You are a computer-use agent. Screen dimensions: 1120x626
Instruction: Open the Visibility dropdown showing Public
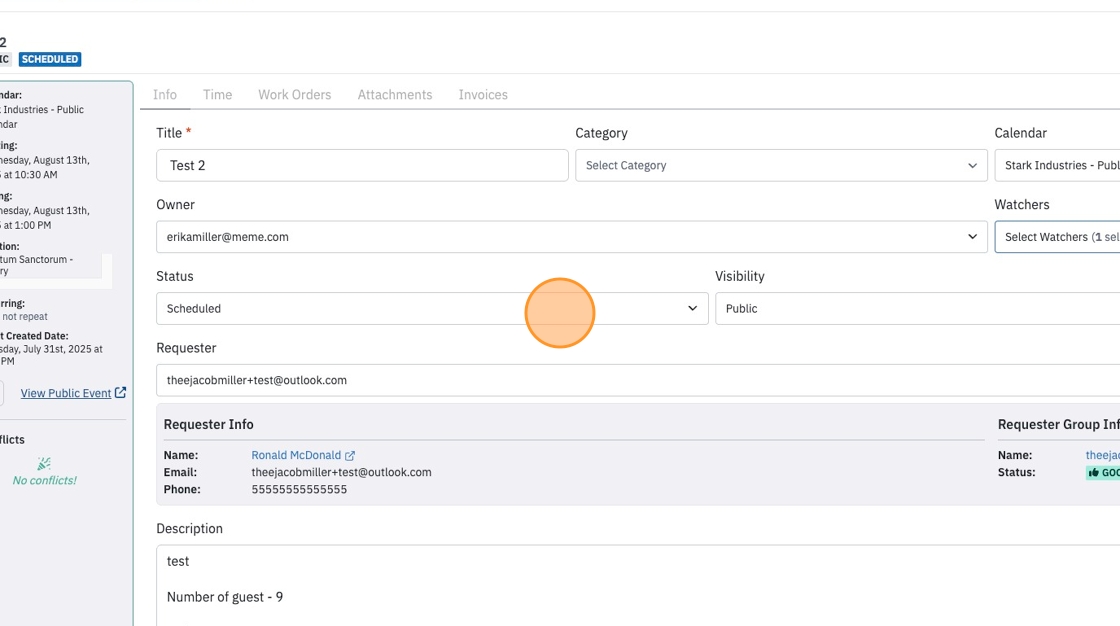918,308
